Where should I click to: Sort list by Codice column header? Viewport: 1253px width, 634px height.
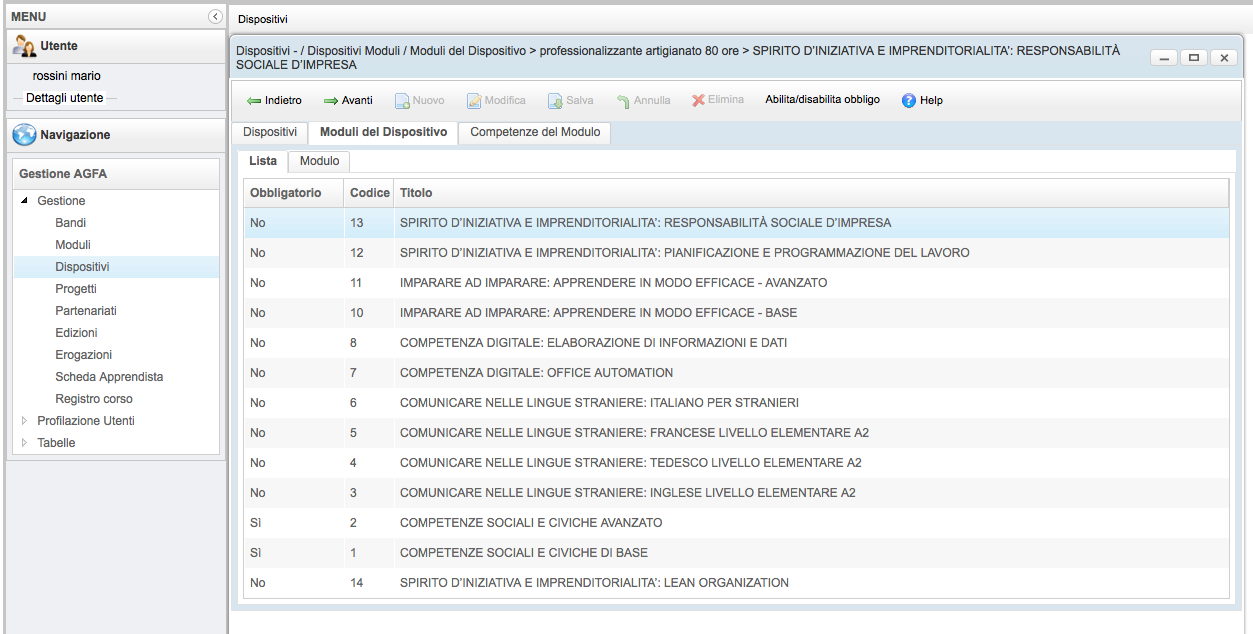point(369,192)
